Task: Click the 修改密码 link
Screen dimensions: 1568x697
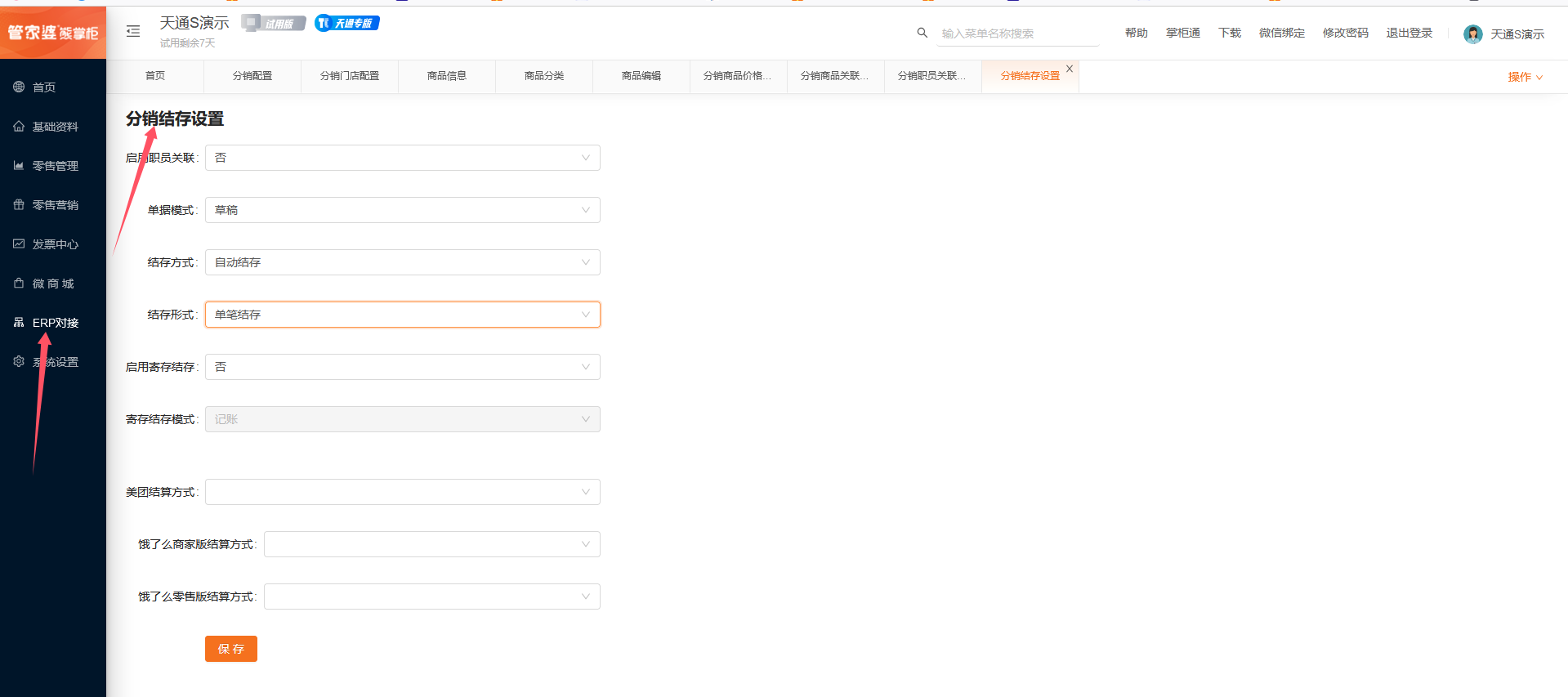Action: coord(1346,33)
